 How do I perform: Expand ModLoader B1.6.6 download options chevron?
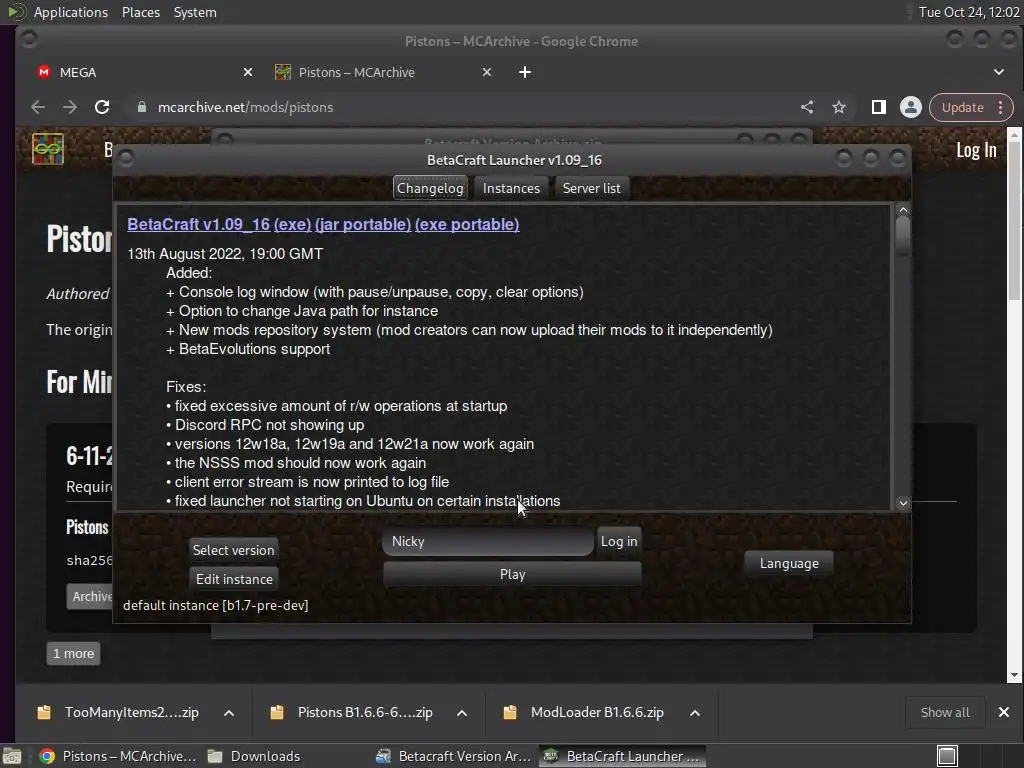click(x=695, y=712)
